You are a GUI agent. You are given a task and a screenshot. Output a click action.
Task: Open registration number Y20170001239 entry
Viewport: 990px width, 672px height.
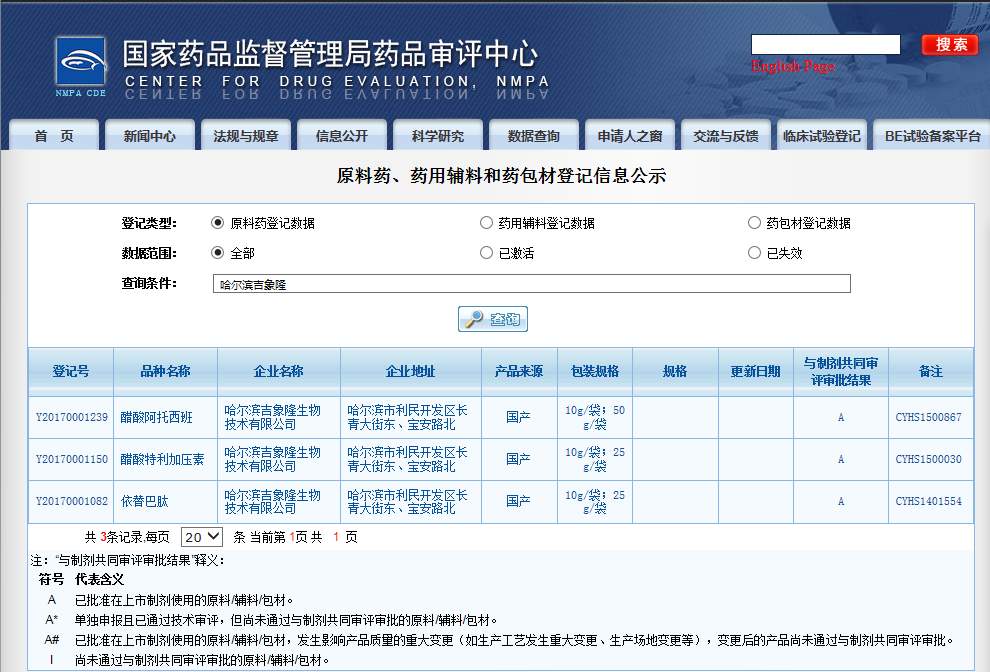click(71, 417)
